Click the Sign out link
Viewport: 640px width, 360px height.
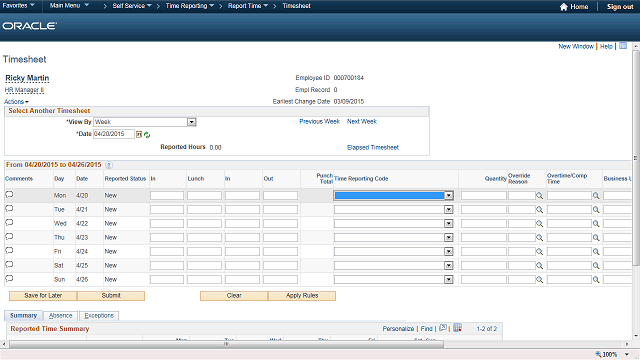620,7
